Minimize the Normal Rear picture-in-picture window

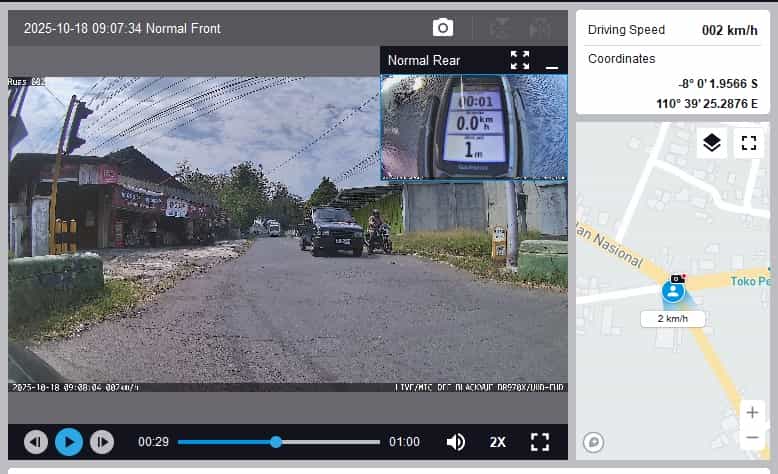click(x=551, y=62)
